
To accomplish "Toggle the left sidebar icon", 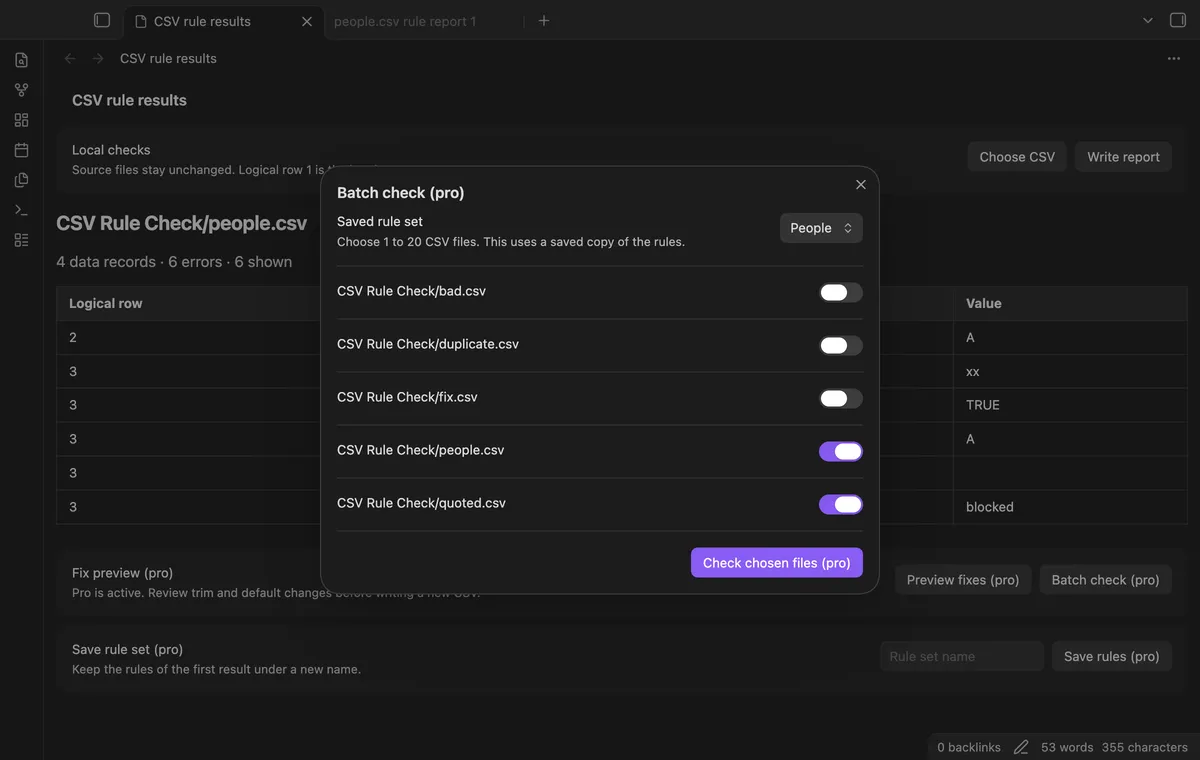I will [101, 20].
